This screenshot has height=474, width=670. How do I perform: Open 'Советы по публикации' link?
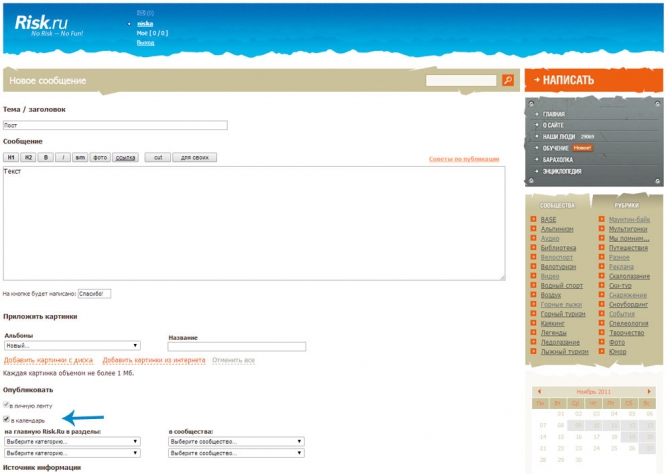coord(464,159)
